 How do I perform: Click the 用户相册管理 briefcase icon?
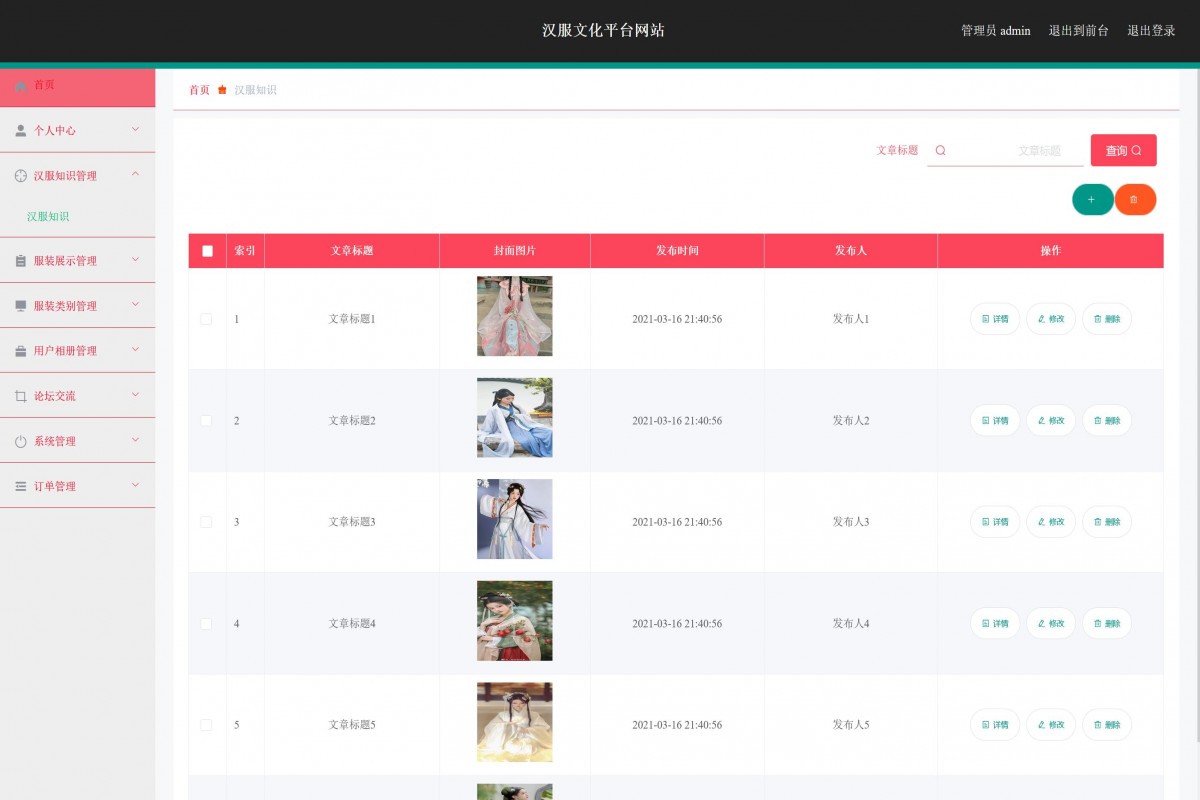click(21, 351)
